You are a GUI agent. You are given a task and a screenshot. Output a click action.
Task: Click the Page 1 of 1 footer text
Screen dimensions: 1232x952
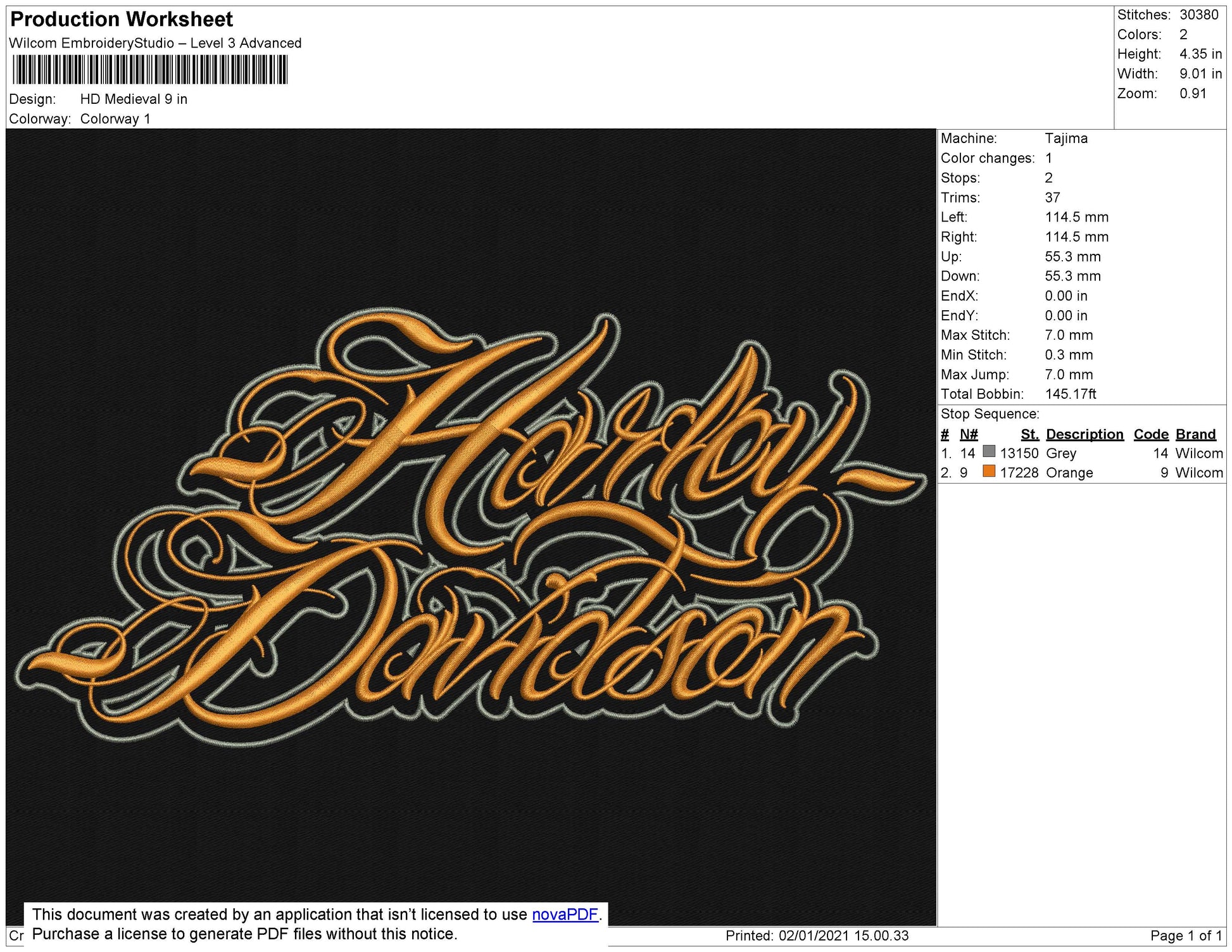pyautogui.click(x=1185, y=932)
